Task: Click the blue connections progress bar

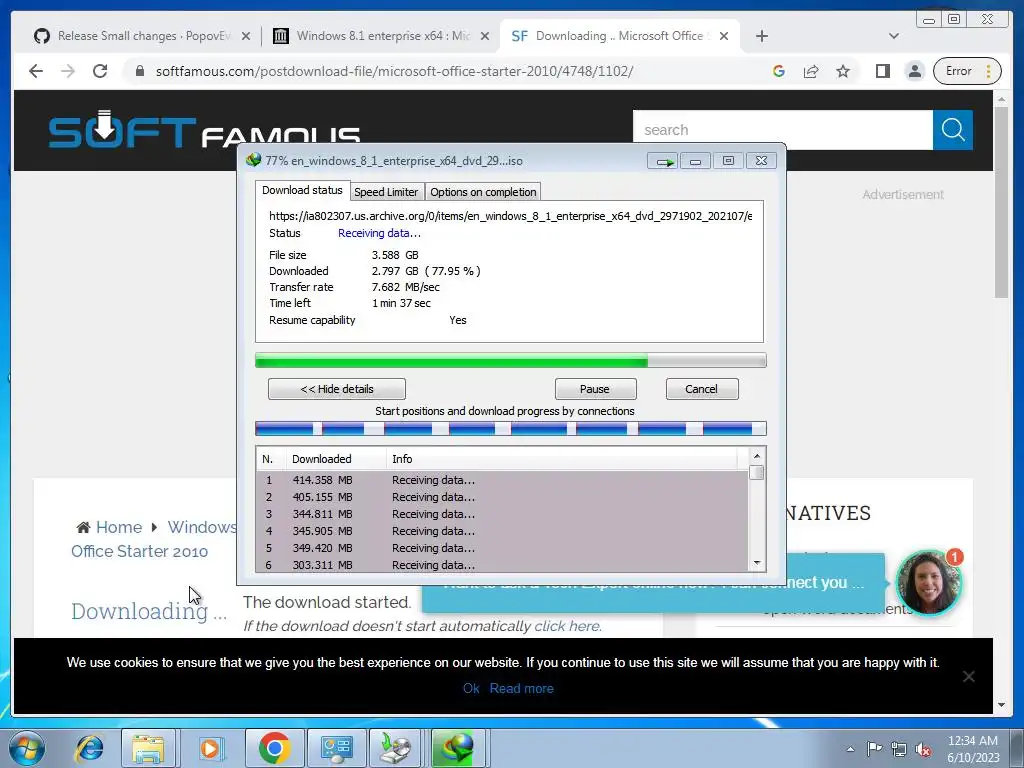Action: [510, 429]
